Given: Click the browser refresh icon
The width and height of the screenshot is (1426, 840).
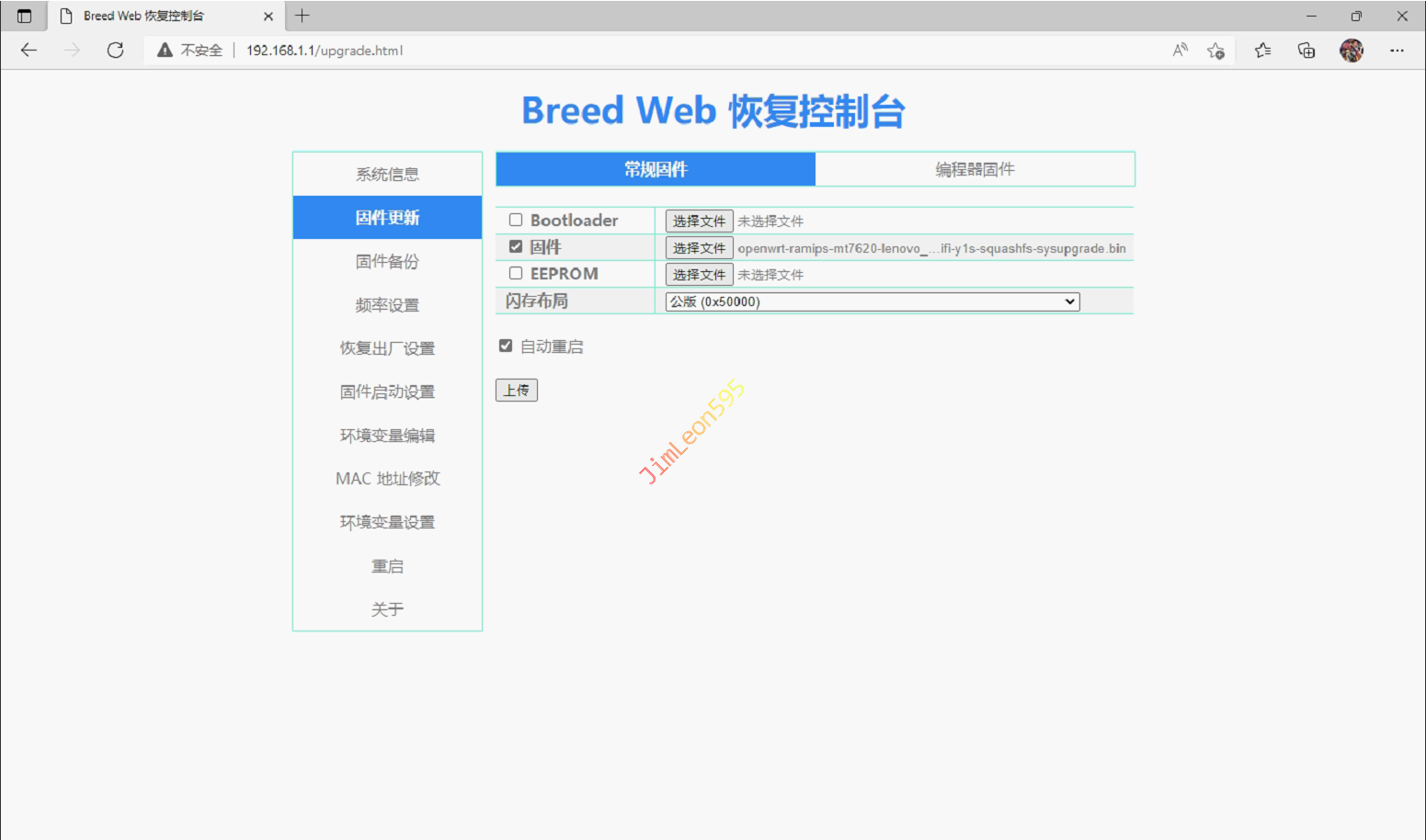Looking at the screenshot, I should [x=115, y=51].
